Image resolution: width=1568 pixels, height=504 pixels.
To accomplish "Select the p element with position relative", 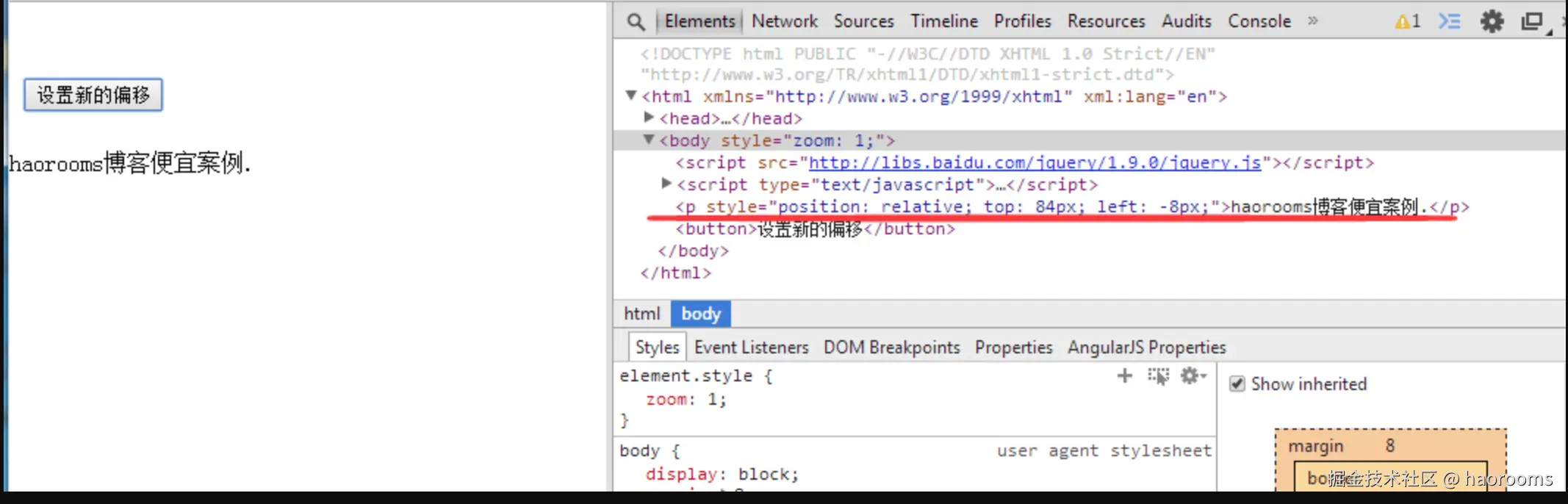I will tap(1073, 207).
